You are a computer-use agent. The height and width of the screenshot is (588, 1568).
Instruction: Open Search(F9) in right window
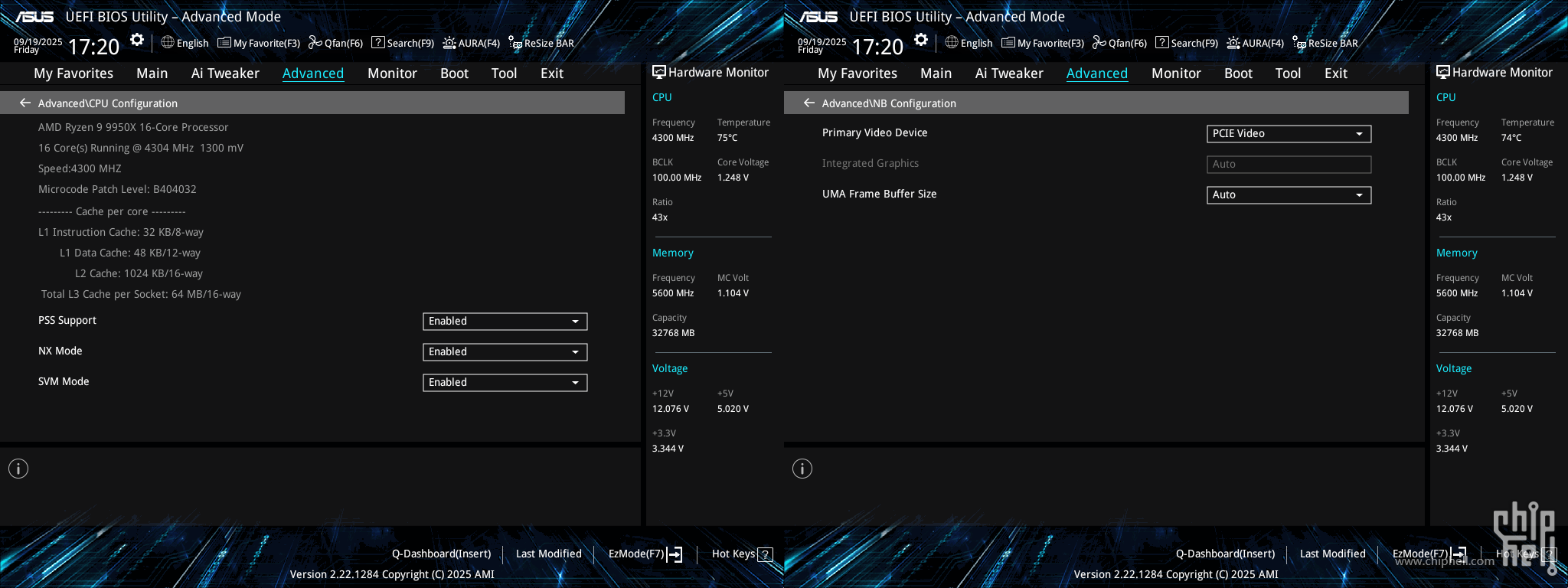click(1187, 43)
